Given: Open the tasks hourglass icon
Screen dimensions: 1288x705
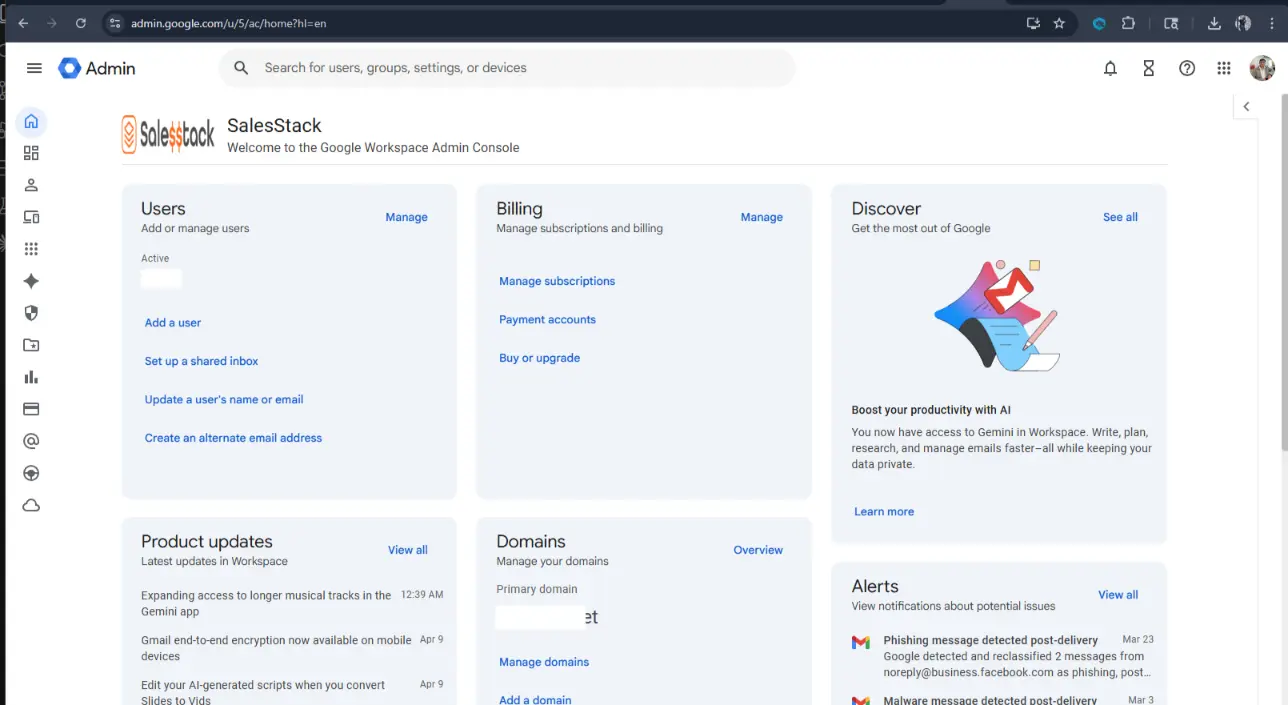Looking at the screenshot, I should pos(1148,68).
